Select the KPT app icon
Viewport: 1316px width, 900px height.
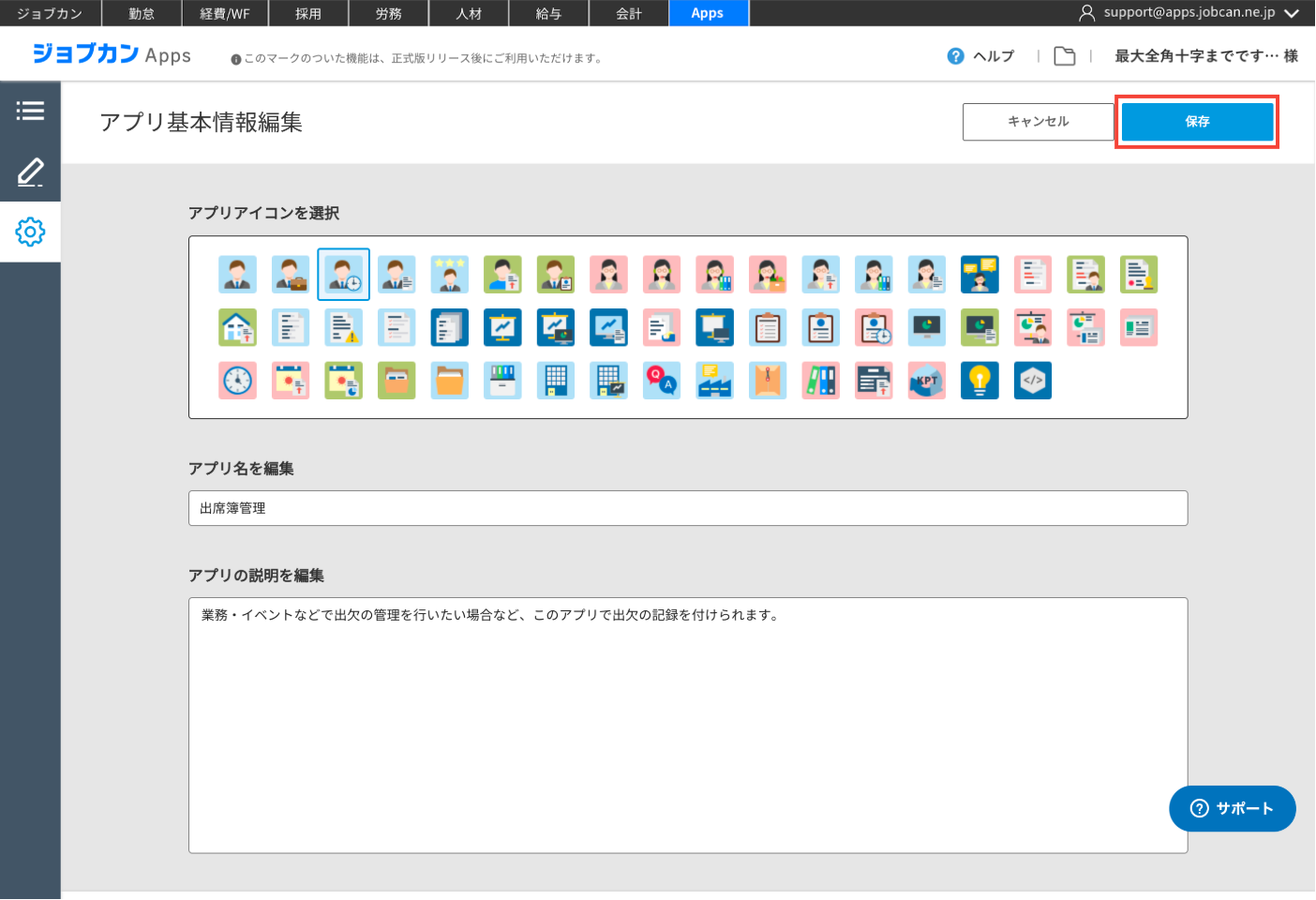pyautogui.click(x=927, y=381)
